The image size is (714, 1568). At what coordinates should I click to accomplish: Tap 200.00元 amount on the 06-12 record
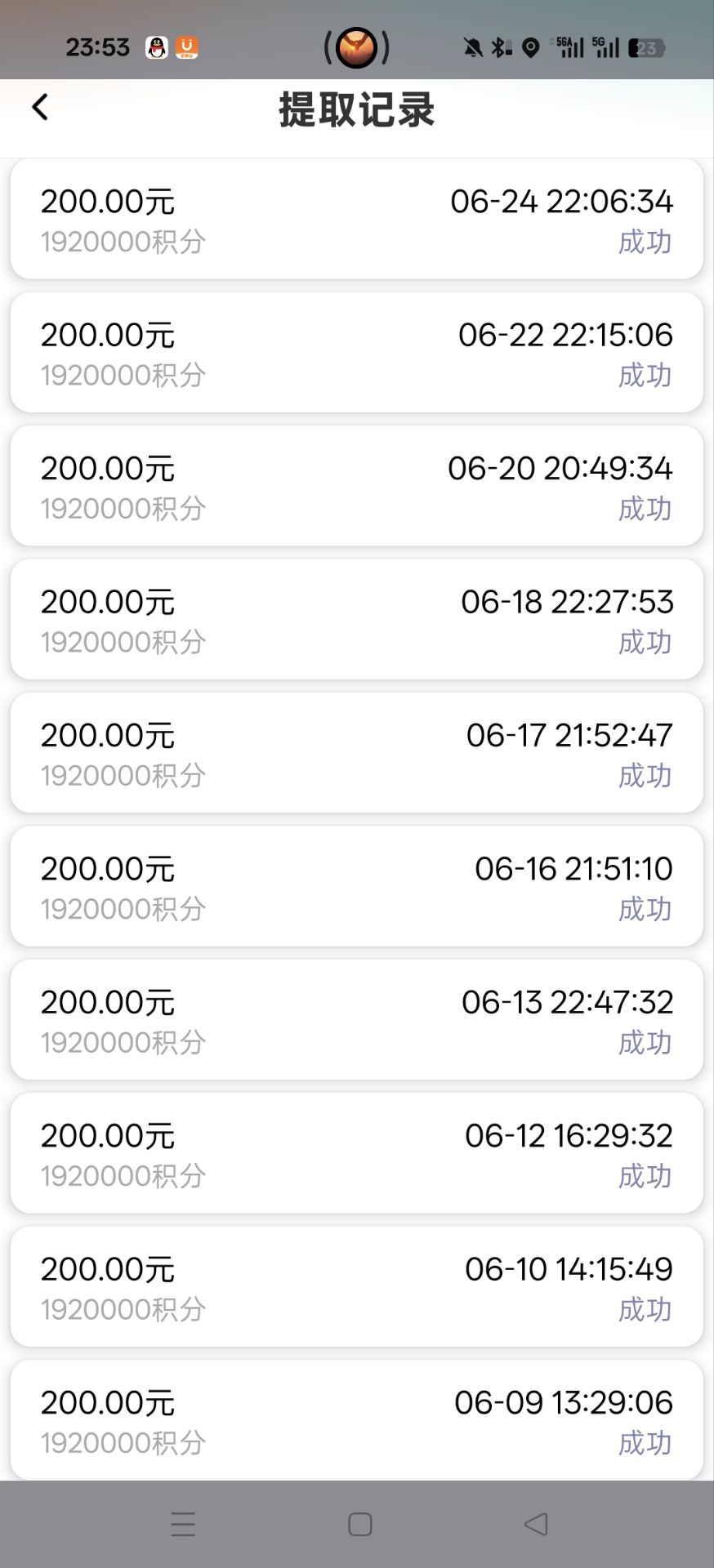[x=108, y=1136]
